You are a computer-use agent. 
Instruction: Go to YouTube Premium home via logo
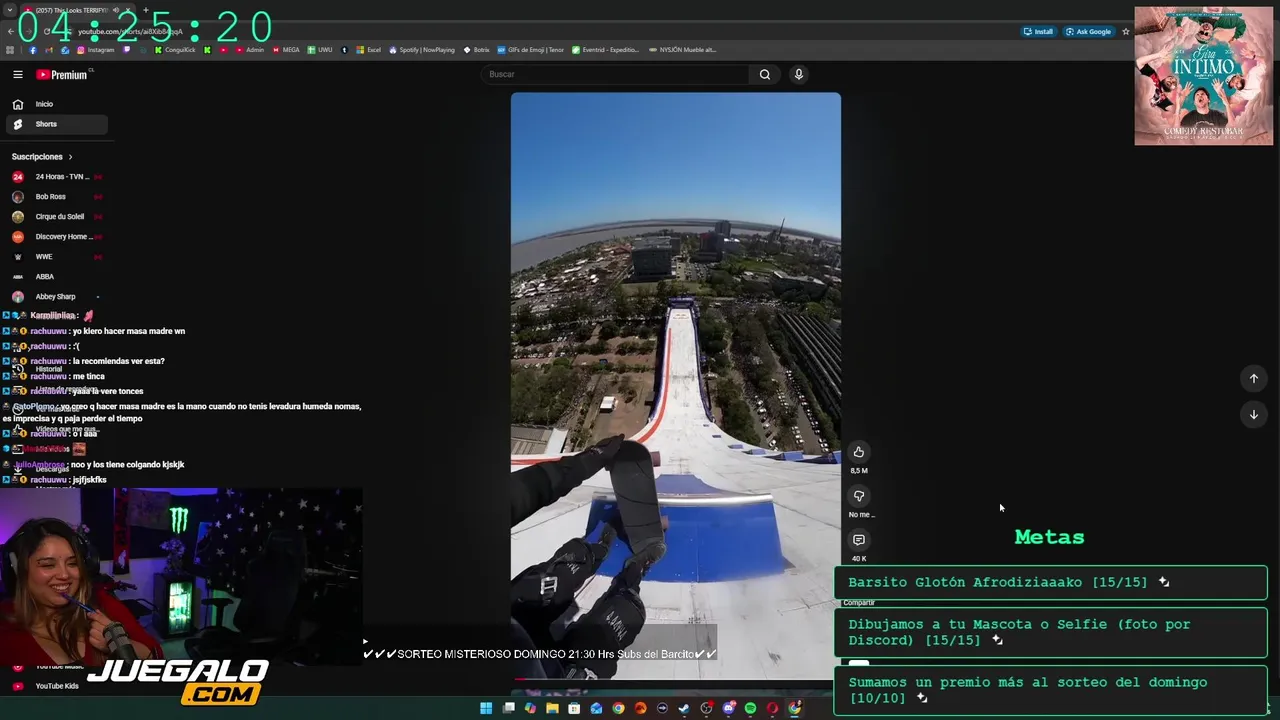tap(62, 74)
